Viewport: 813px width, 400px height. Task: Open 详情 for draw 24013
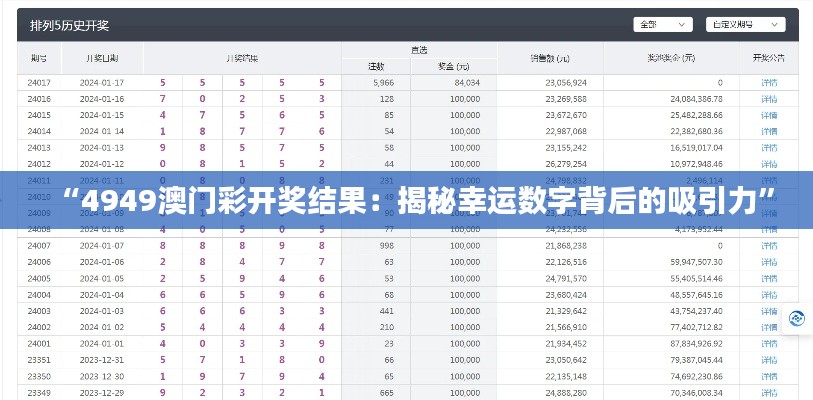(x=768, y=147)
